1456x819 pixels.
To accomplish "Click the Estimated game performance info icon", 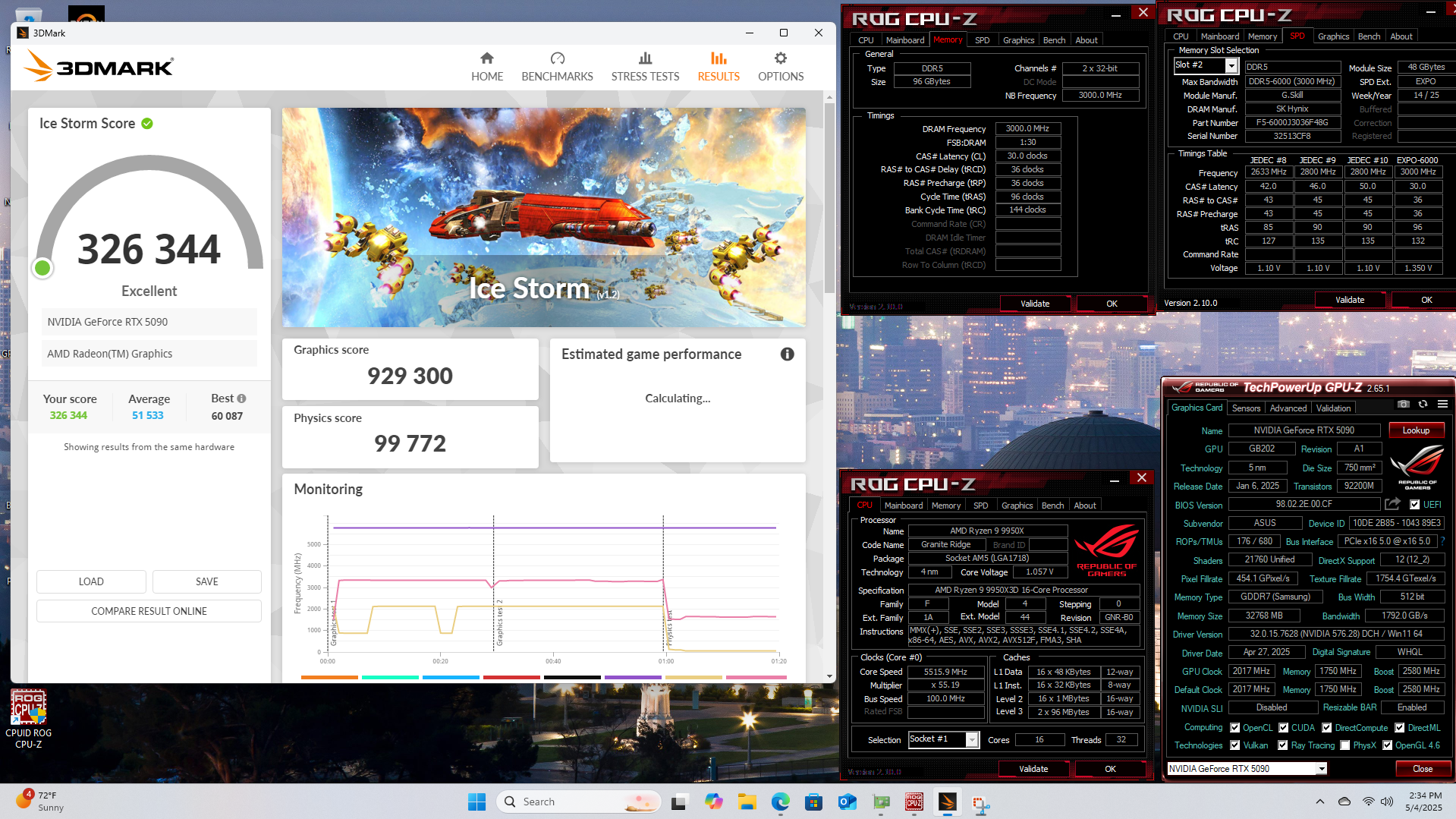I will [x=787, y=354].
